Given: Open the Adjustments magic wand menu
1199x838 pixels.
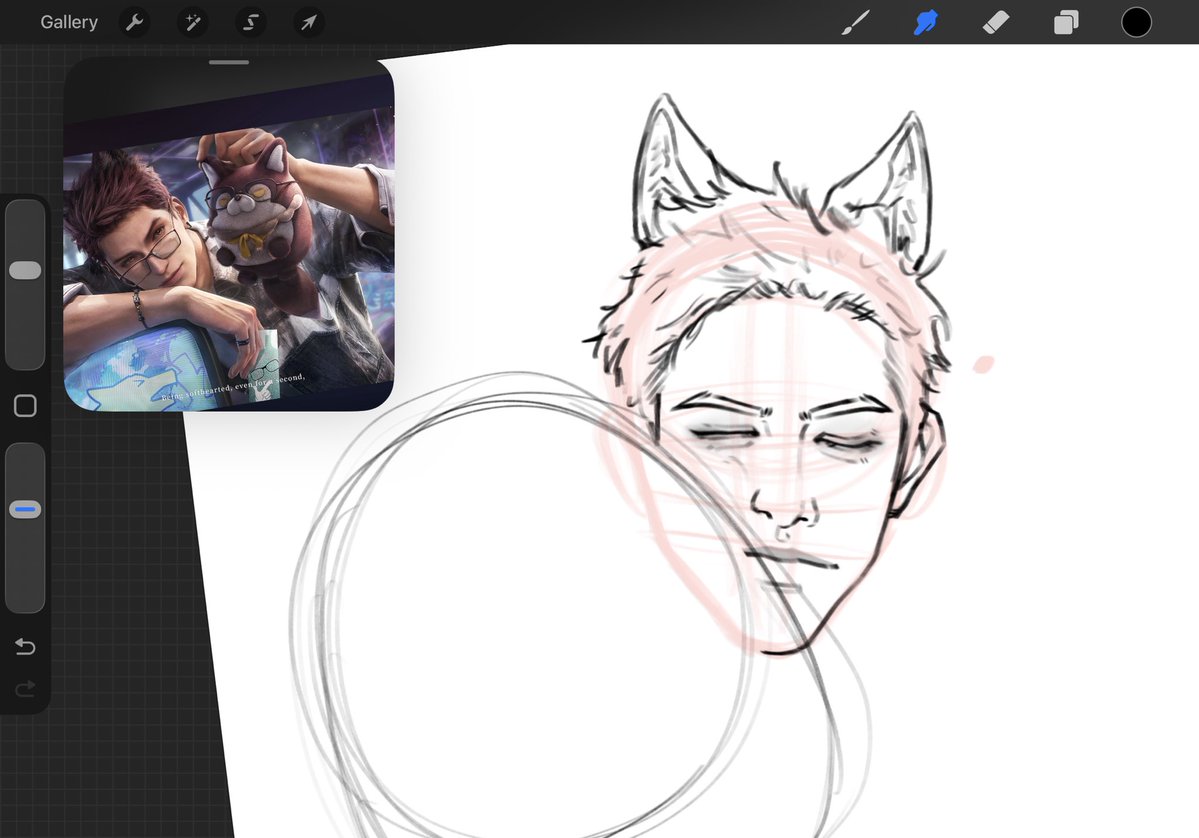Looking at the screenshot, I should pos(193,22).
